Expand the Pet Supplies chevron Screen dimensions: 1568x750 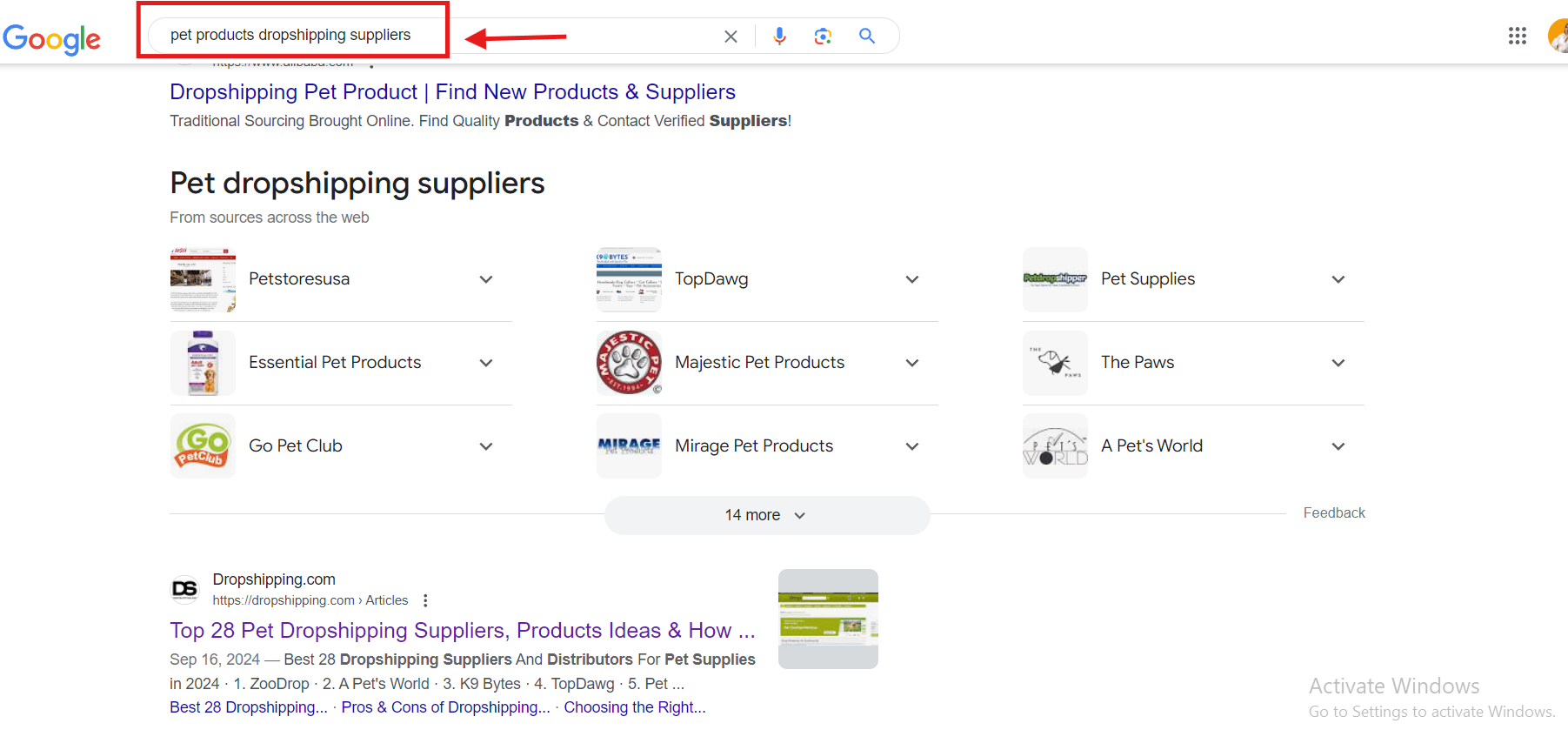click(x=1338, y=279)
